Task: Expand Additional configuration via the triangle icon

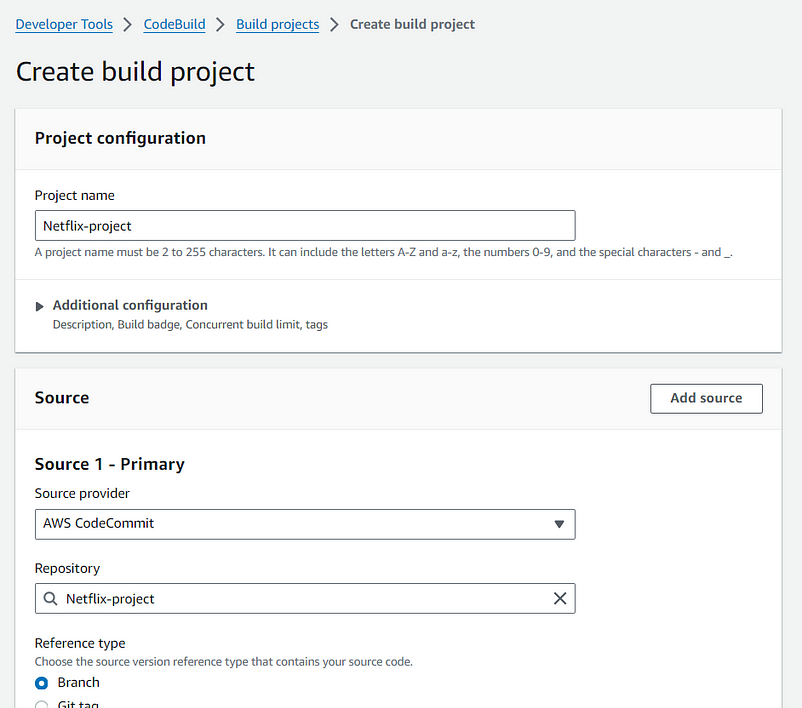Action: [x=39, y=306]
